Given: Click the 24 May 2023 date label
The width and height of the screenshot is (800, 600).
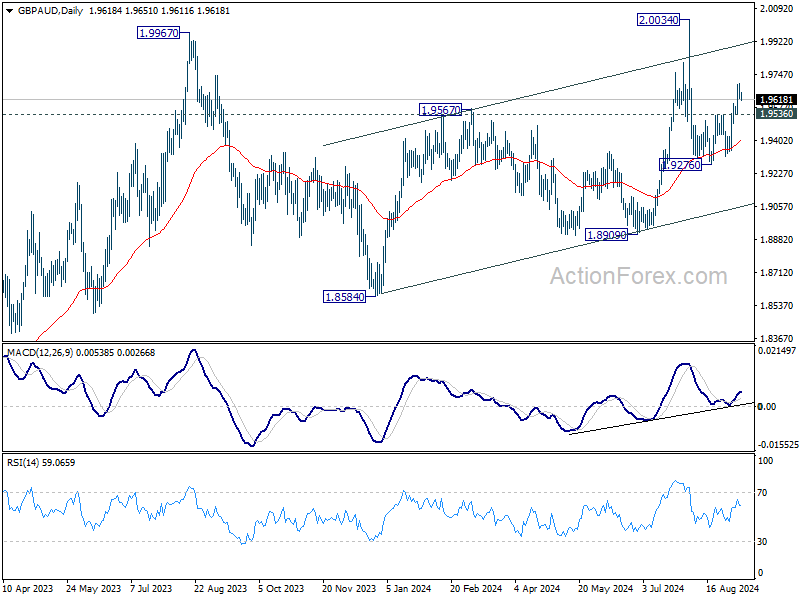Looking at the screenshot, I should [93, 588].
